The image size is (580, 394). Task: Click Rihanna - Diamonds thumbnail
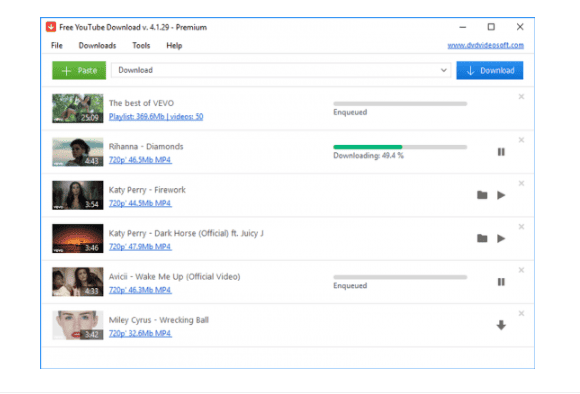coord(78,152)
